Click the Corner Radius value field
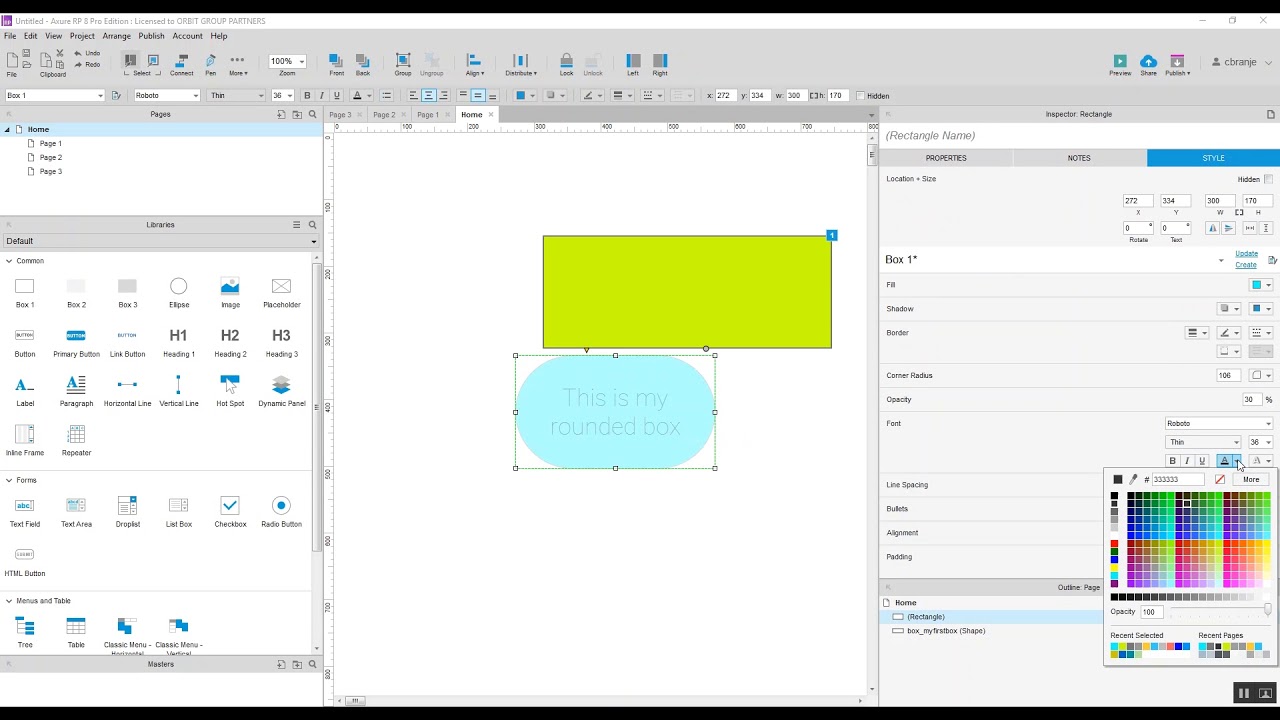The height and width of the screenshot is (720, 1280). (x=1228, y=376)
